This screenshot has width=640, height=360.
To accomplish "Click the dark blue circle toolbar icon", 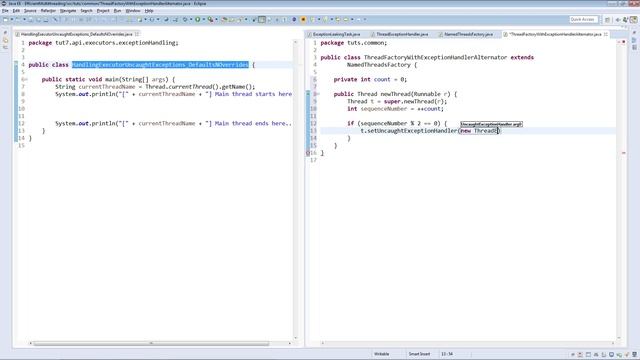I will tap(294, 19).
